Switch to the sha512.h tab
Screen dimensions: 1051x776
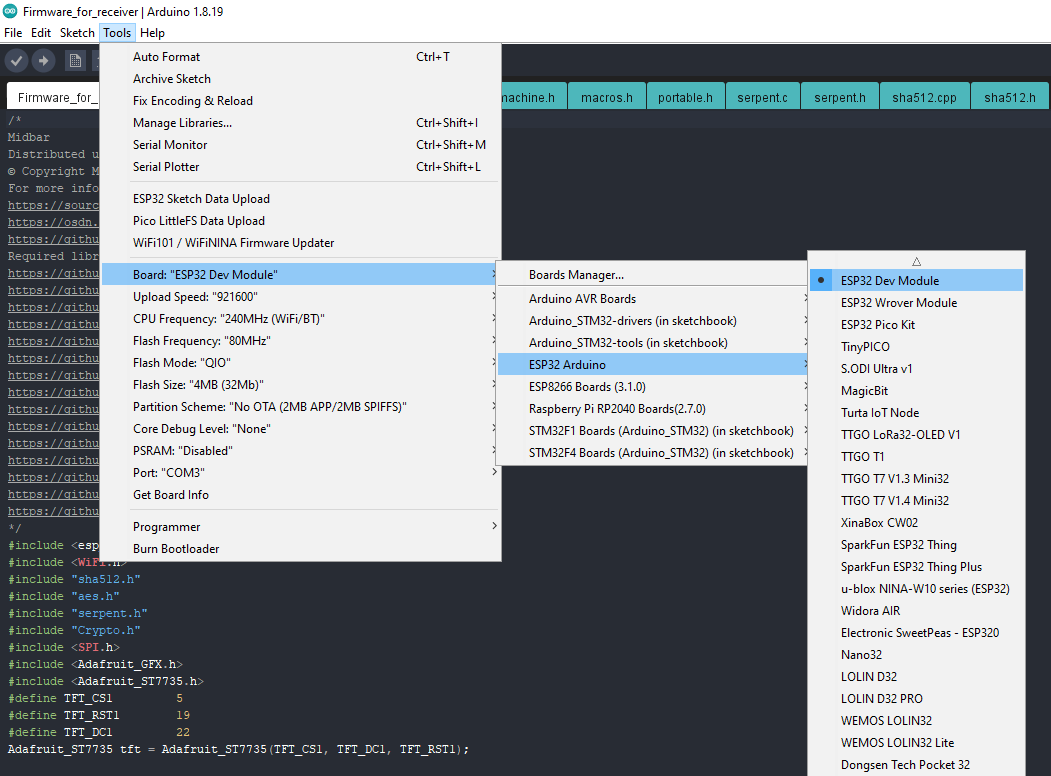(x=1009, y=98)
